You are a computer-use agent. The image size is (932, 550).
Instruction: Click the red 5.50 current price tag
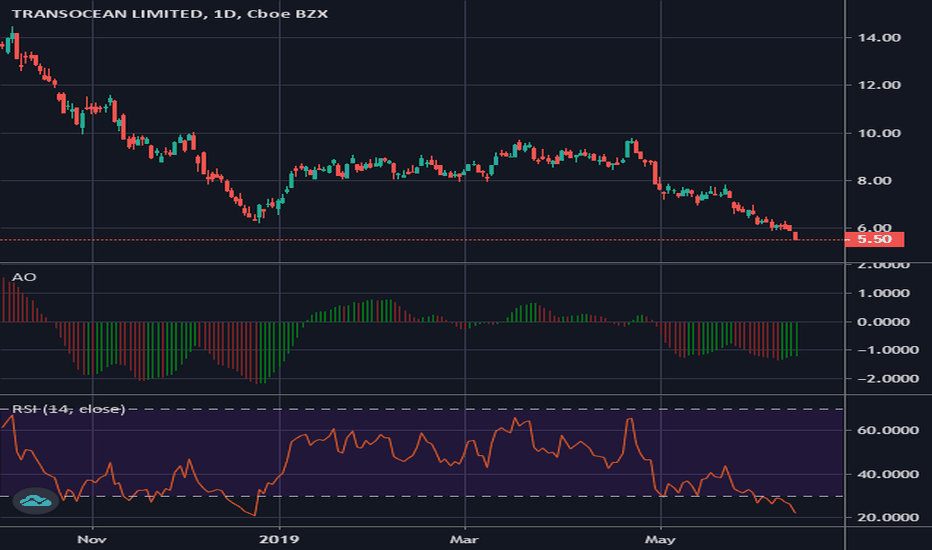tap(874, 239)
